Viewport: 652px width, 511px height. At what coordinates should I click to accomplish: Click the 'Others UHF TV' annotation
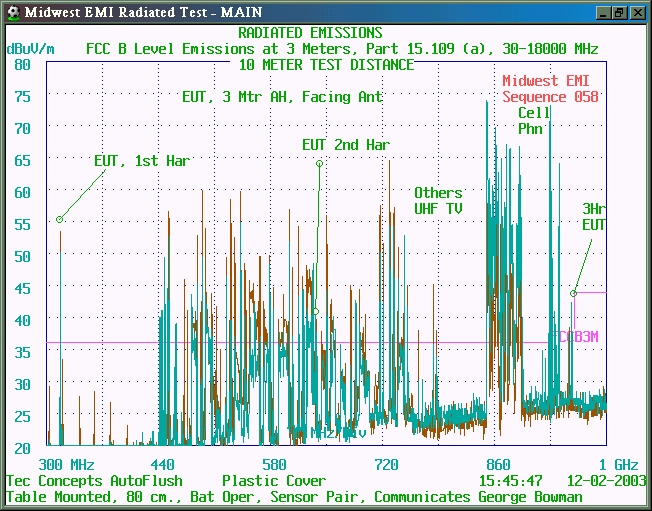pos(438,200)
